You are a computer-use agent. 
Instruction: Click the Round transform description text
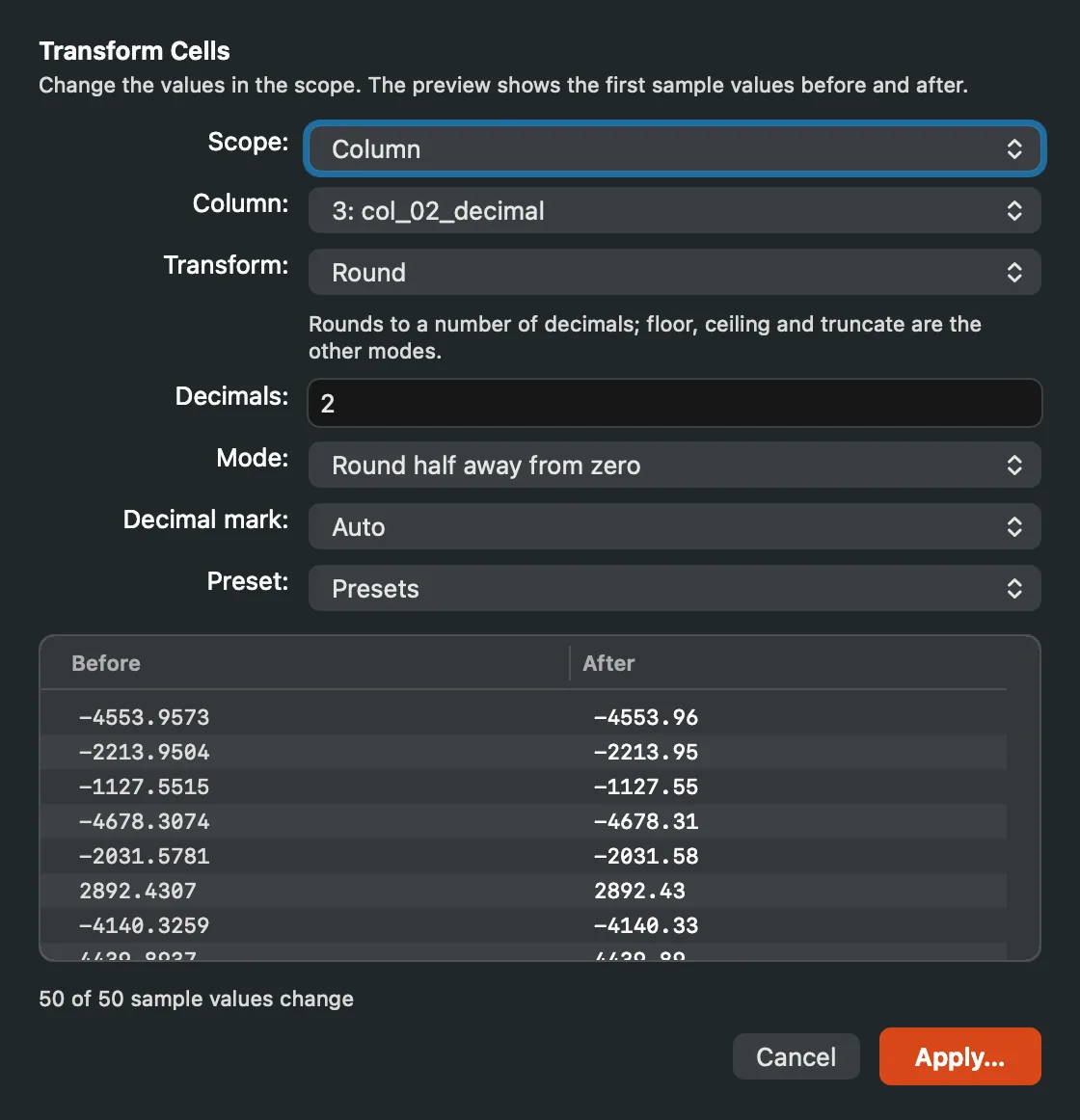point(645,337)
